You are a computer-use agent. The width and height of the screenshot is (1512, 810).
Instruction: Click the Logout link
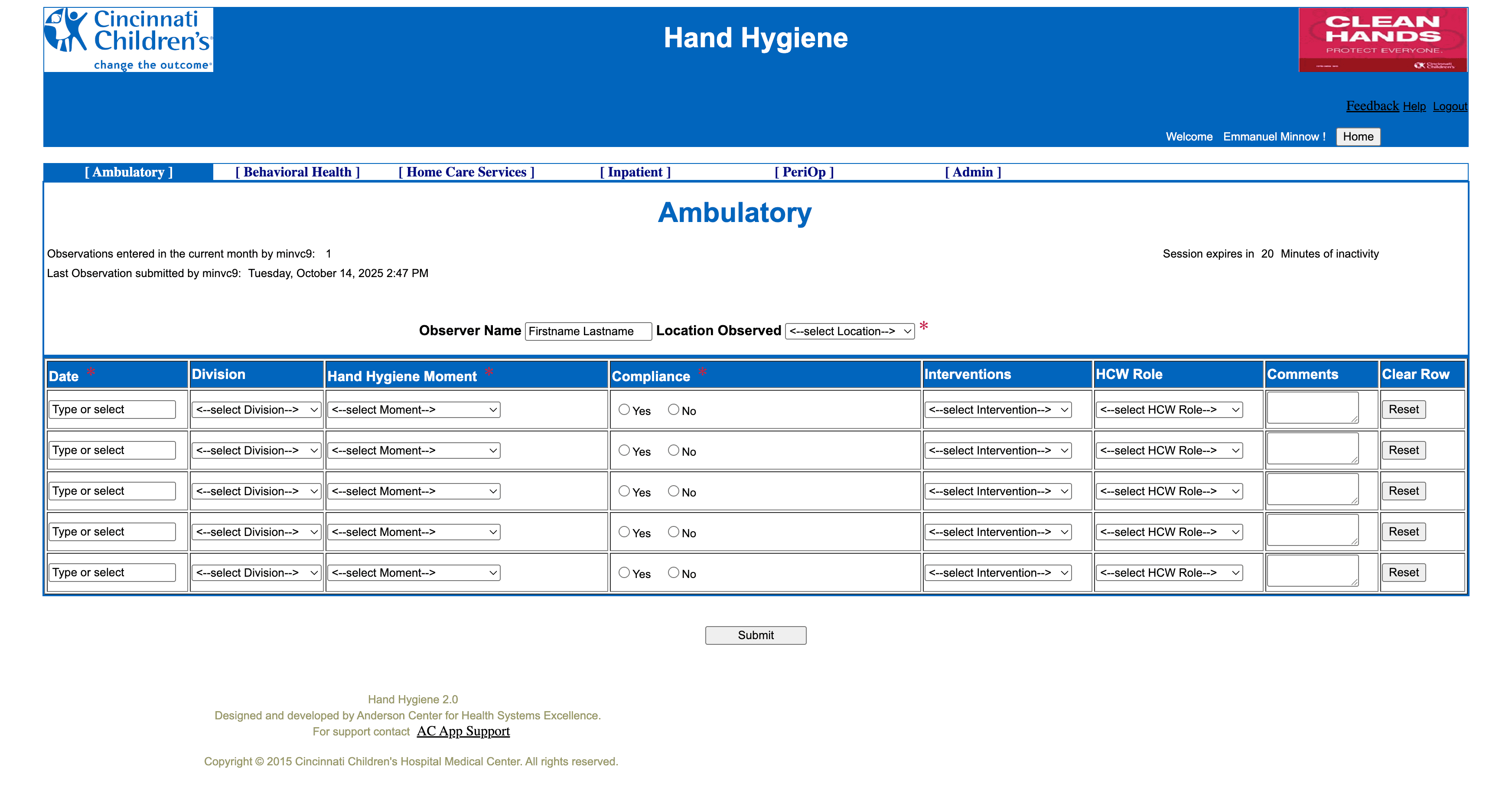click(1450, 107)
